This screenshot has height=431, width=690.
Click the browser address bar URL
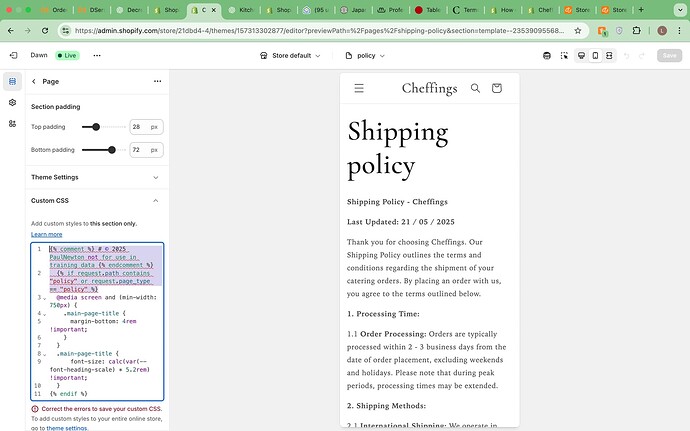point(319,30)
